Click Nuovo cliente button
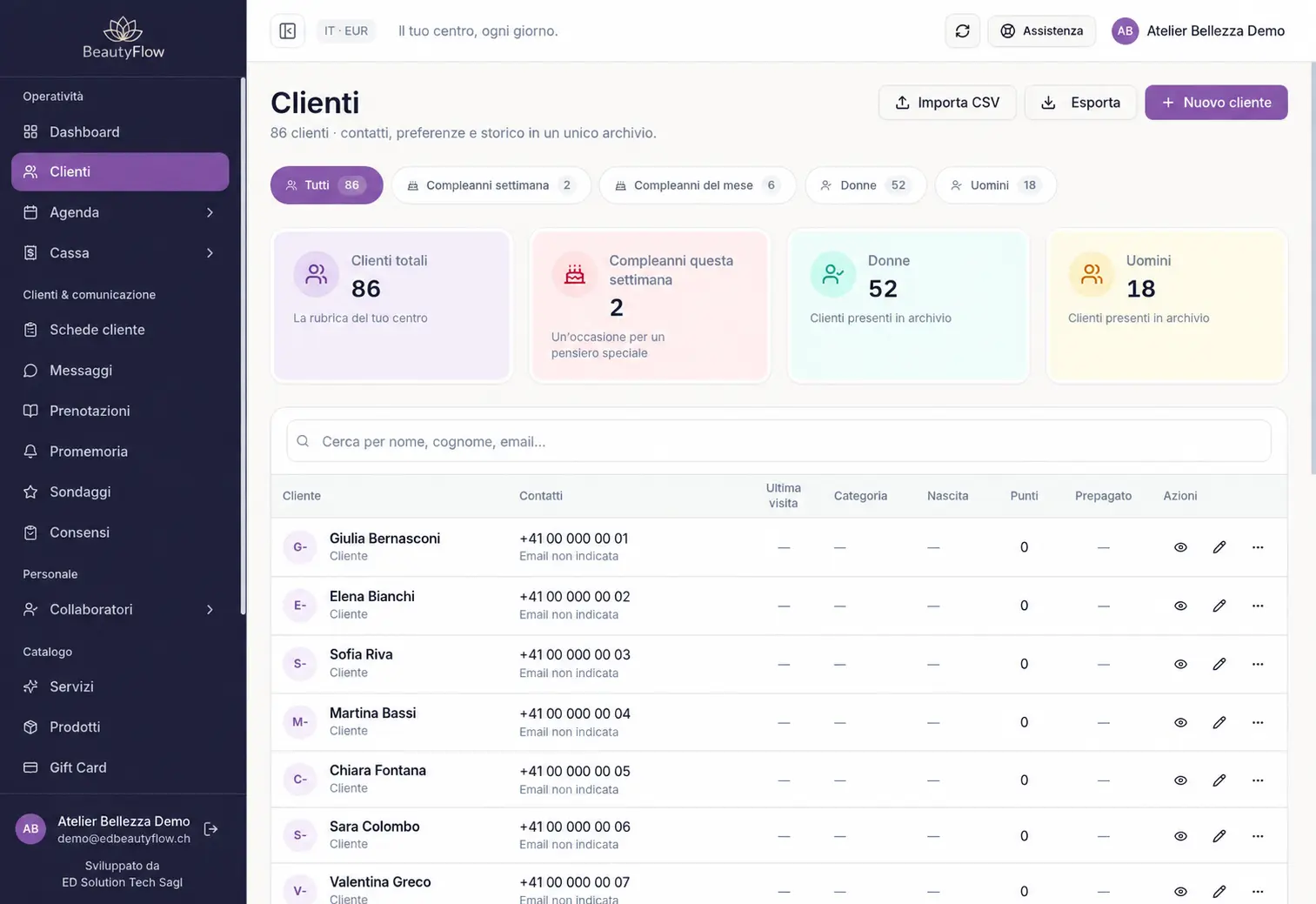Image resolution: width=1316 pixels, height=904 pixels. point(1216,103)
